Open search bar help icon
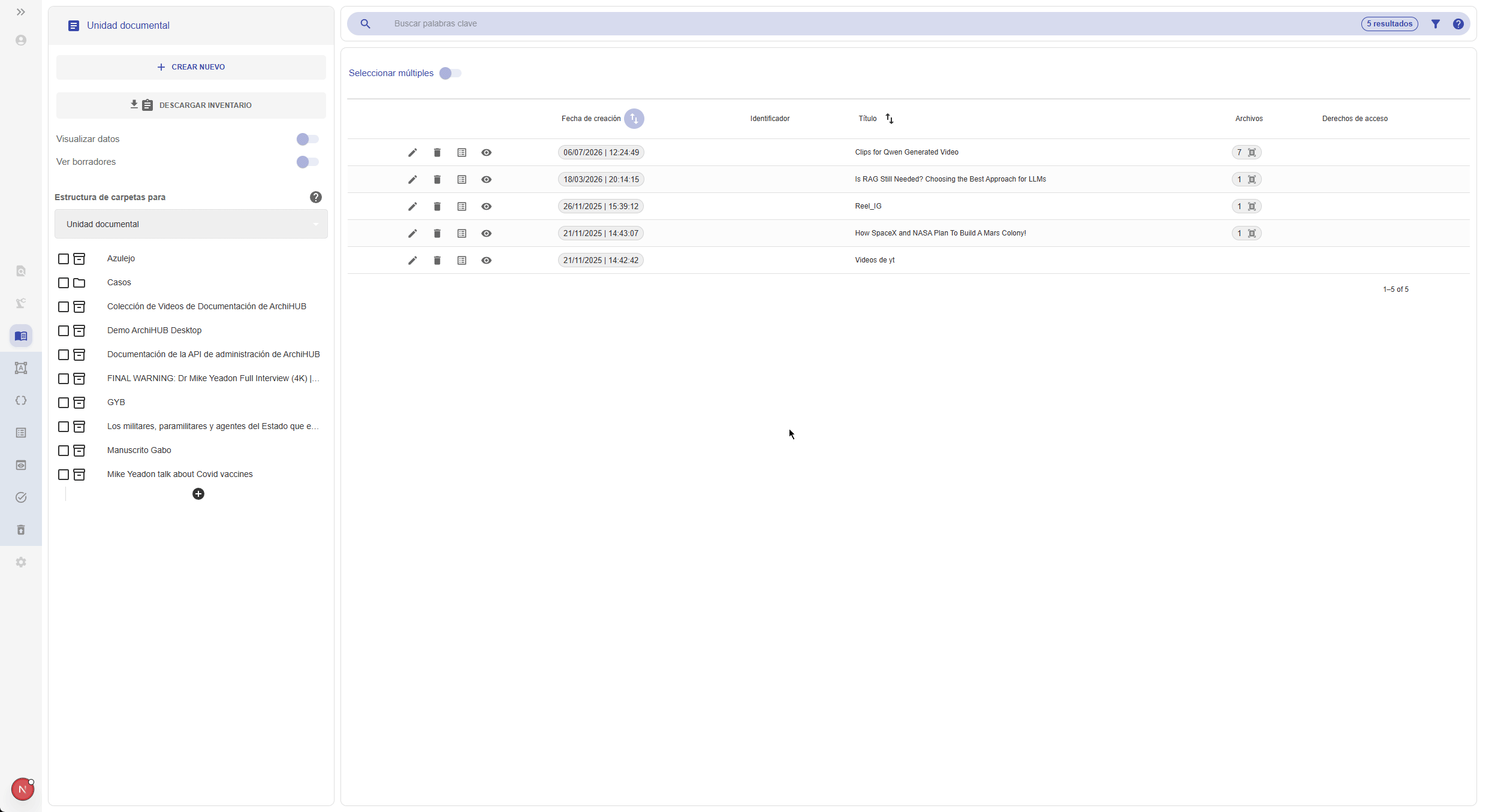 pyautogui.click(x=1458, y=24)
